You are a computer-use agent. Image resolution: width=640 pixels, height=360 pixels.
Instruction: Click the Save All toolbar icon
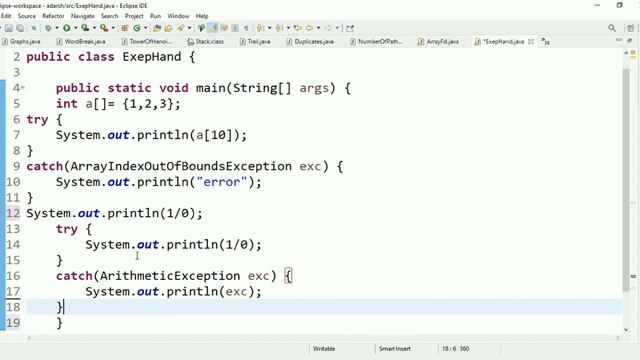(x=20, y=28)
